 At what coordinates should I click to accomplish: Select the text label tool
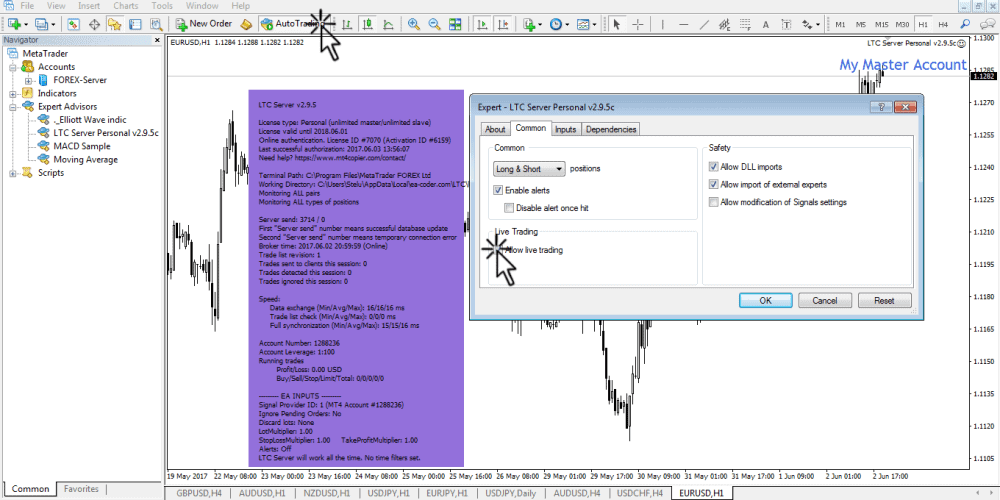click(786, 24)
